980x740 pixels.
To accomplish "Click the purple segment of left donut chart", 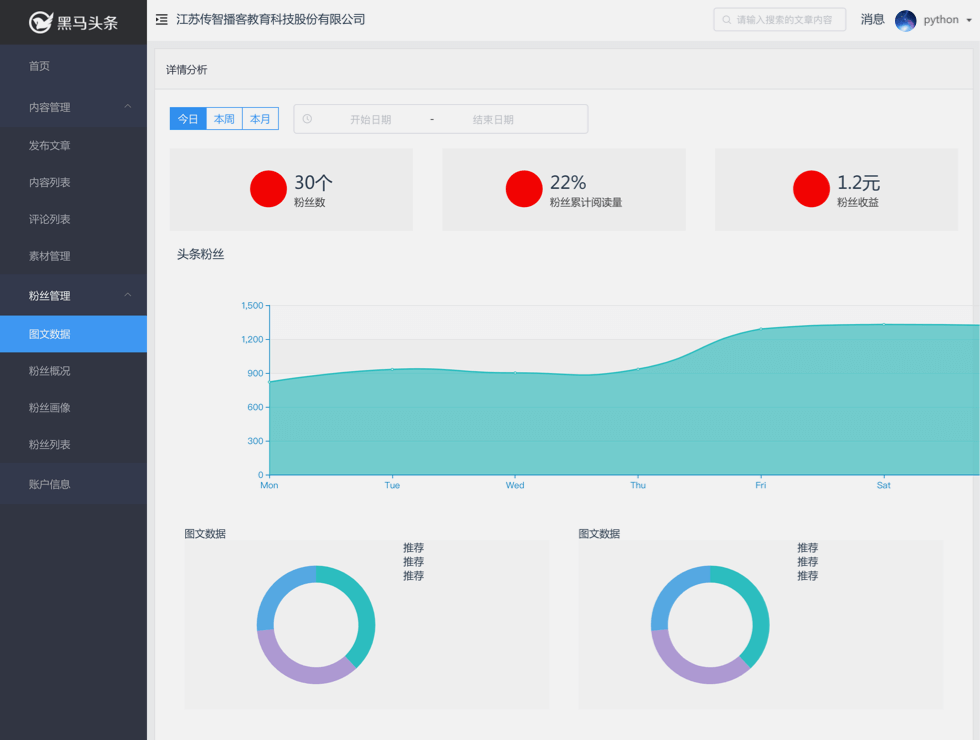I will pyautogui.click(x=300, y=667).
